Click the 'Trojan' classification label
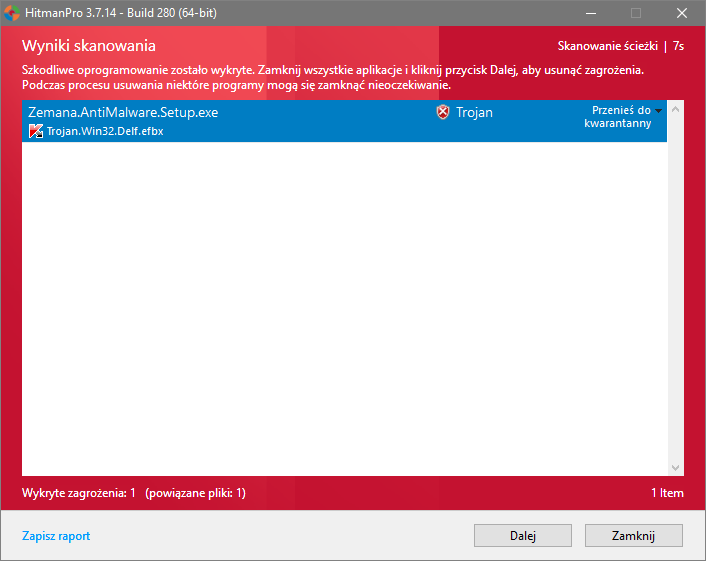Viewport: 706px width, 561px height. pos(474,113)
